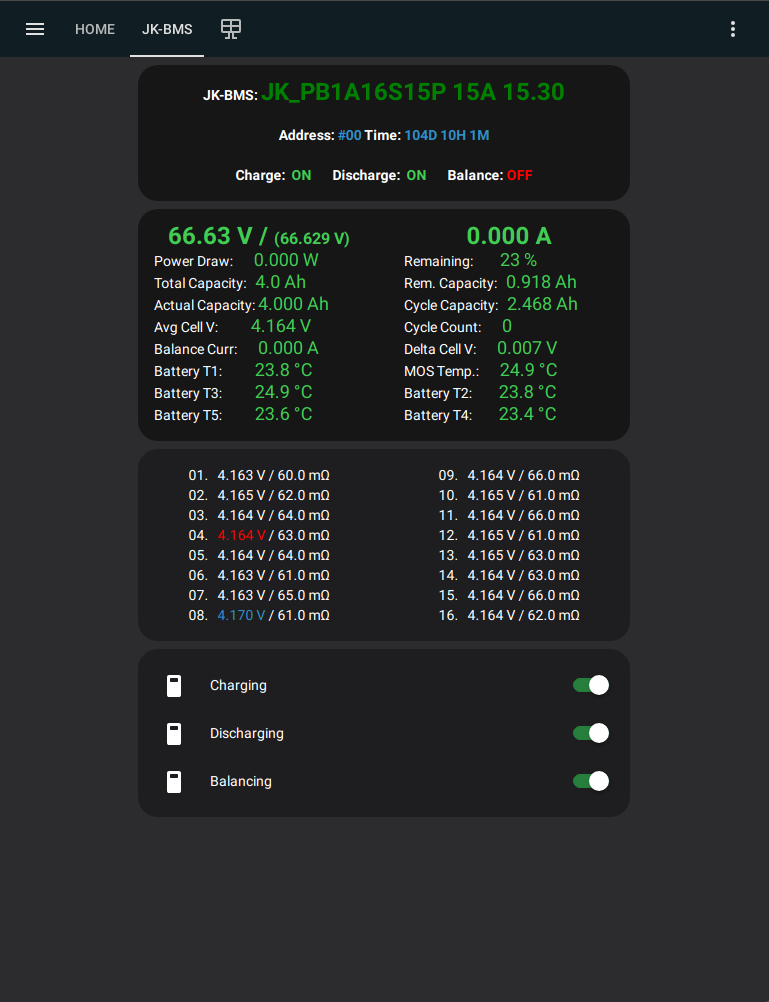Click the Balance OFF status indicator

tap(519, 175)
